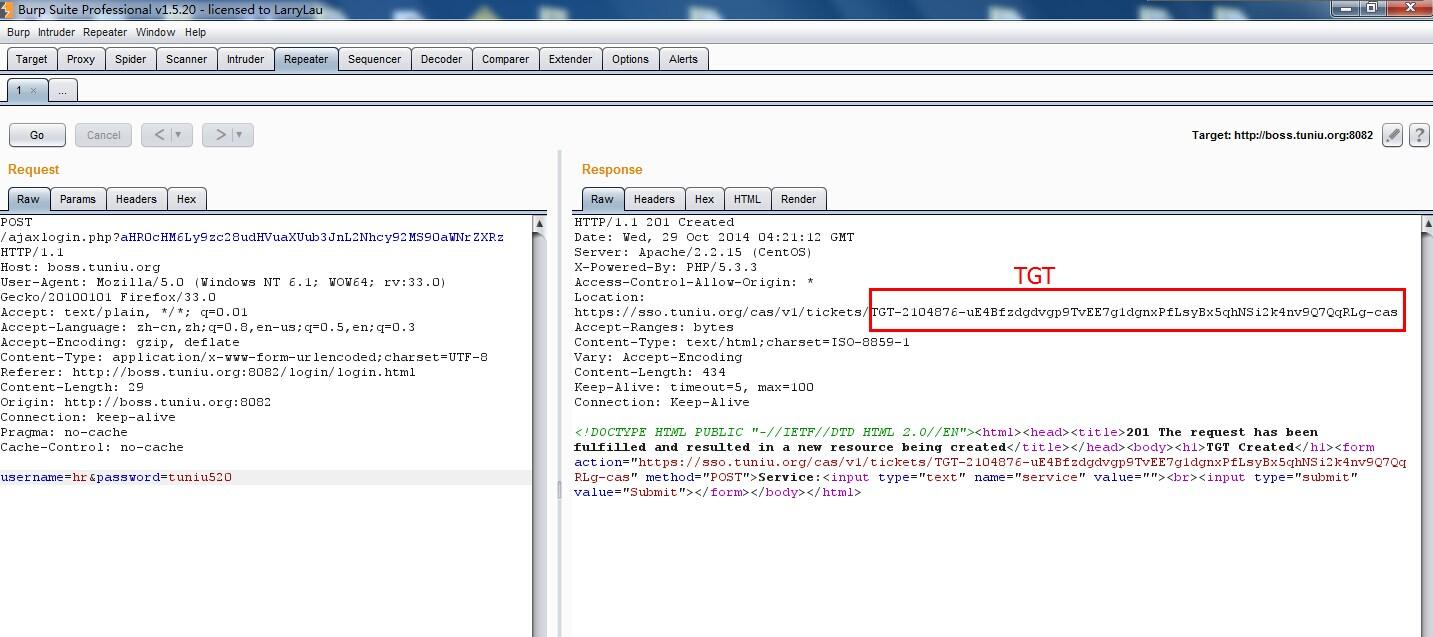
Task: Add a new repeater tab with ...
Action: [62, 90]
